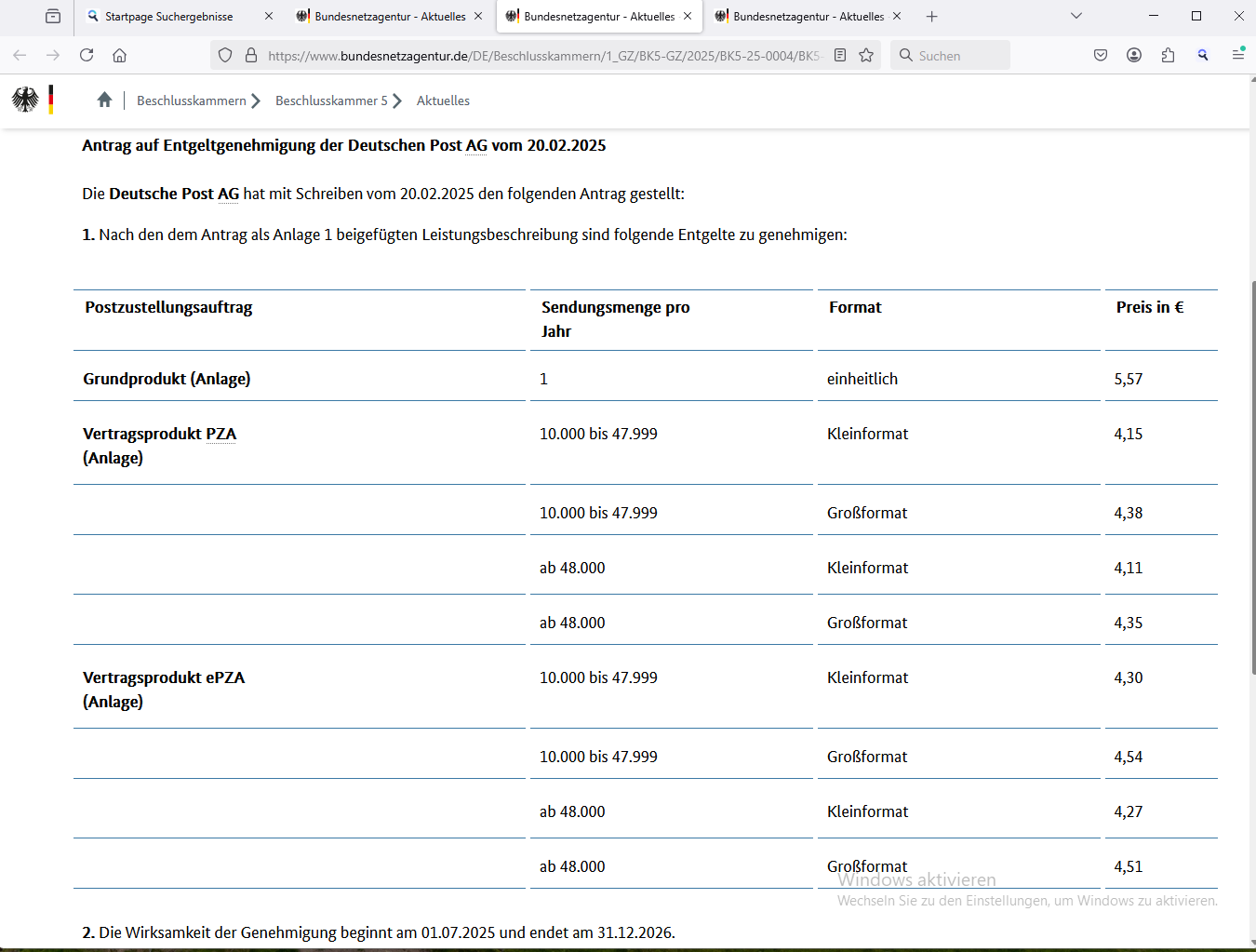
Task: Open the extensions panel
Action: (x=1168, y=55)
